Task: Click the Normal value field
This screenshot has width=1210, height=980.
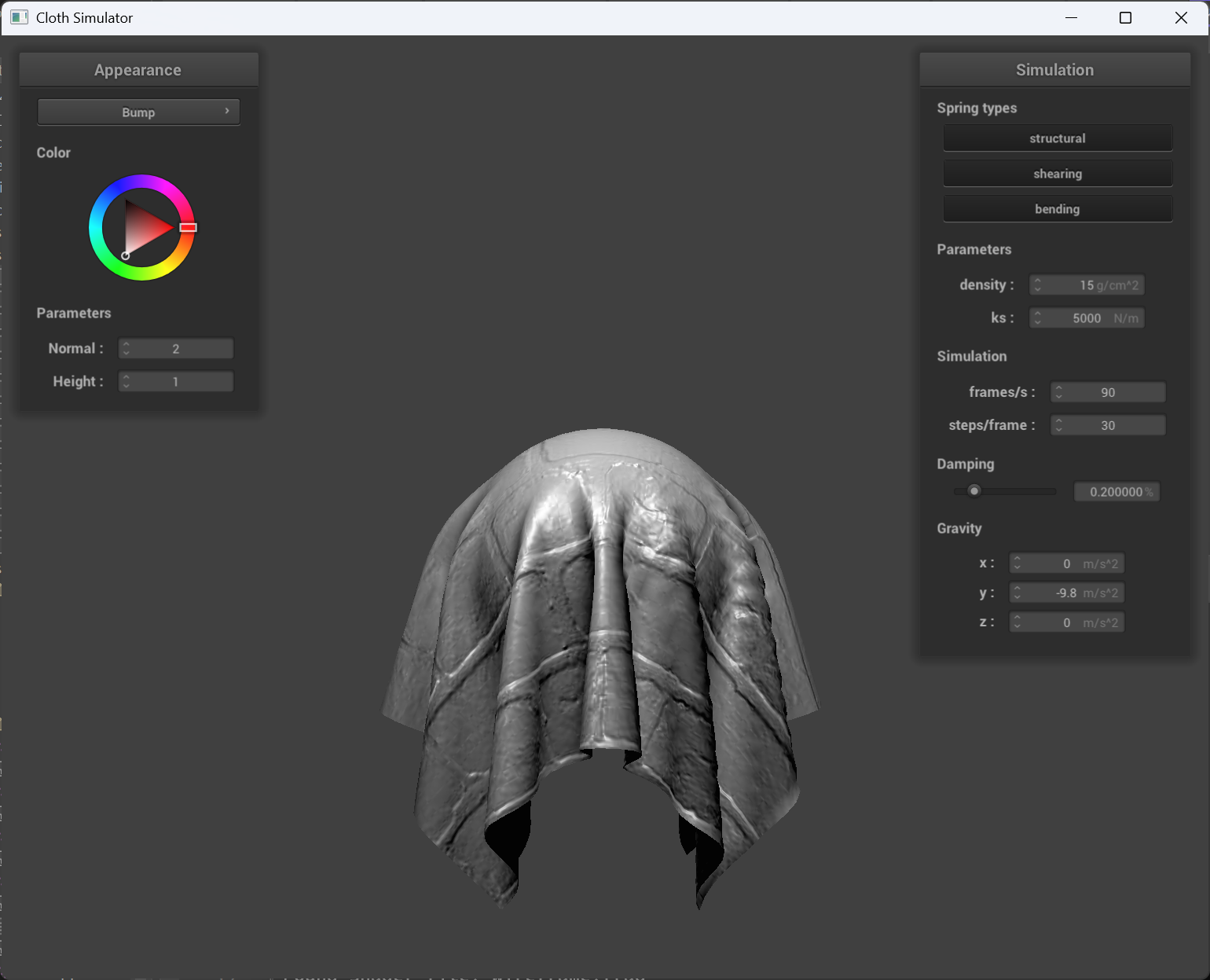Action: [x=175, y=348]
